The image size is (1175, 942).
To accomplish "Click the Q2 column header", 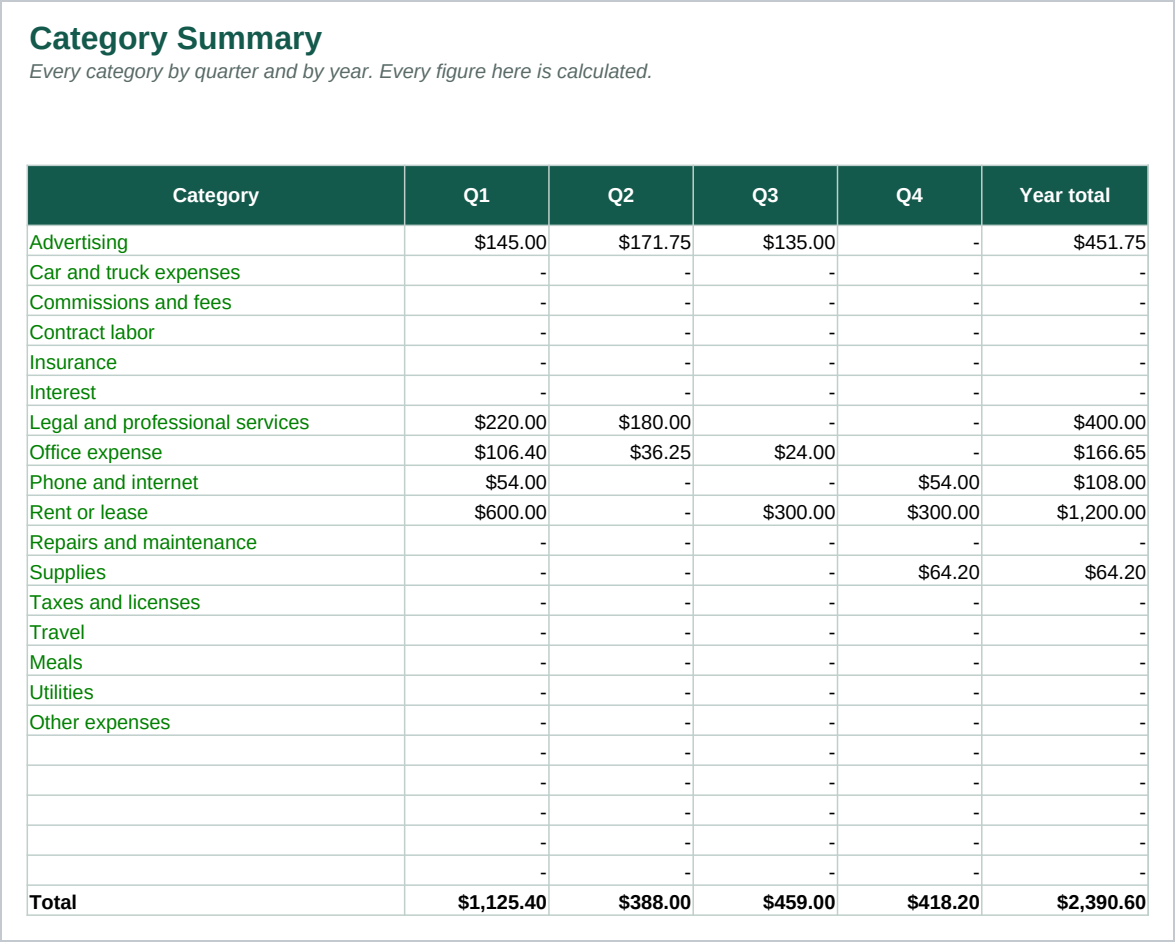I will [x=621, y=196].
